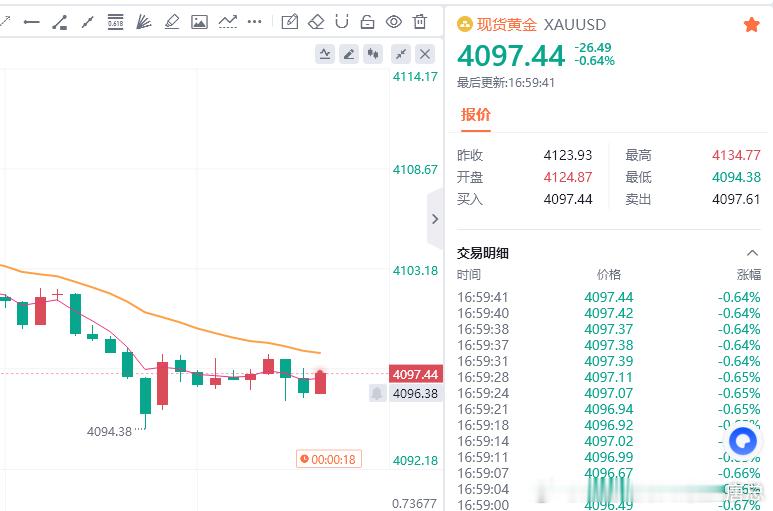Delete all drawings with trash icon
Image resolution: width=773 pixels, height=511 pixels.
420,22
